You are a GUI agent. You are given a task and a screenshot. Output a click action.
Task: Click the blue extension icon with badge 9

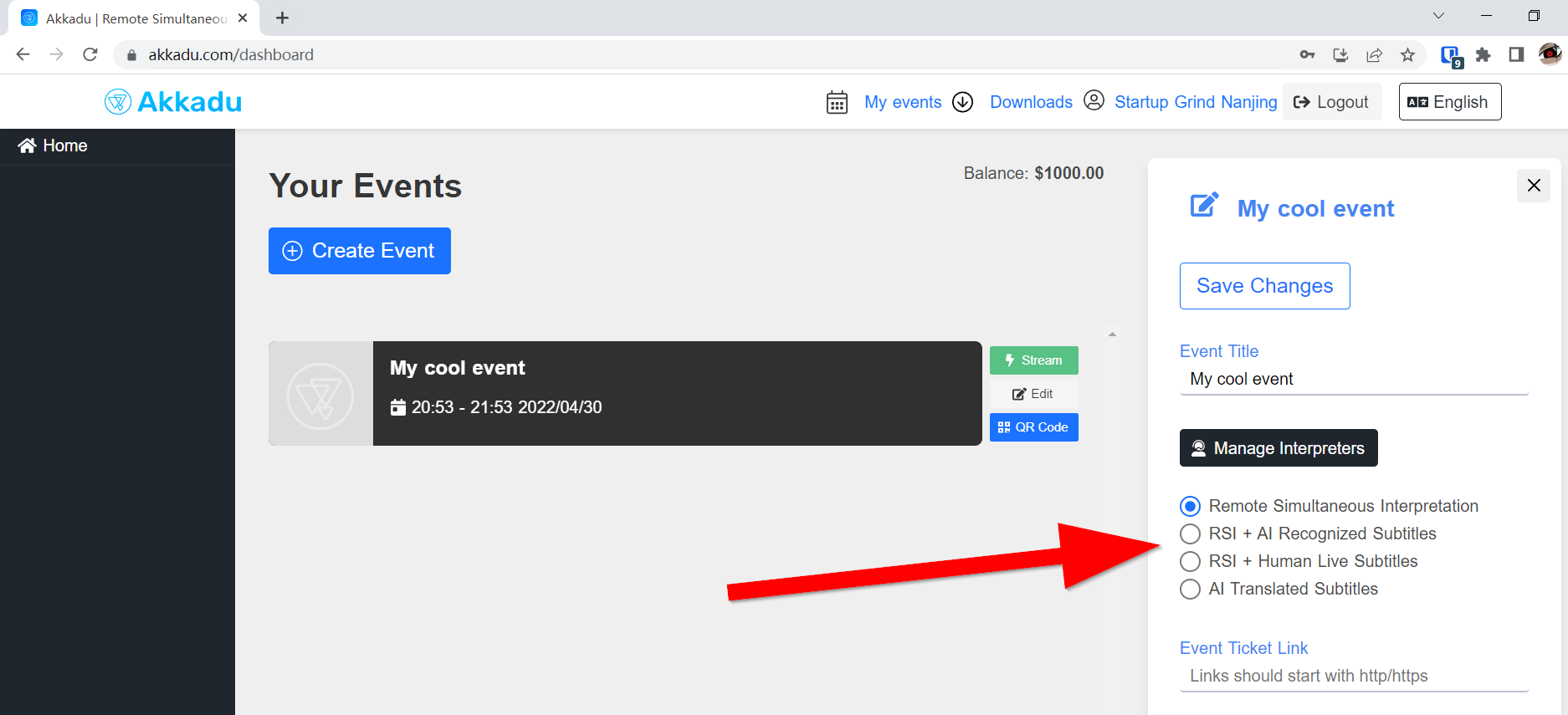coord(1451,56)
